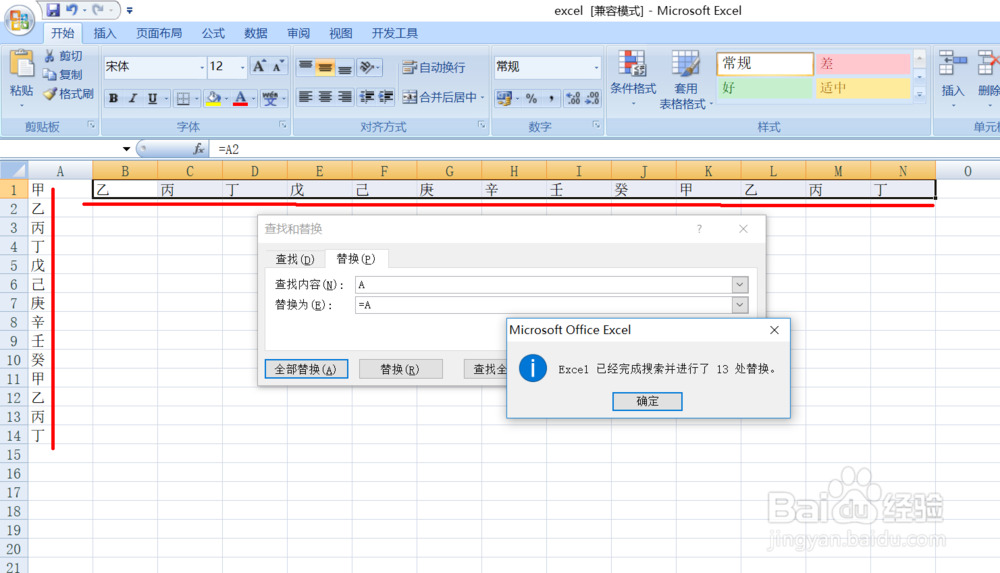Increase decimal places
The height and width of the screenshot is (573, 1000).
coord(573,98)
